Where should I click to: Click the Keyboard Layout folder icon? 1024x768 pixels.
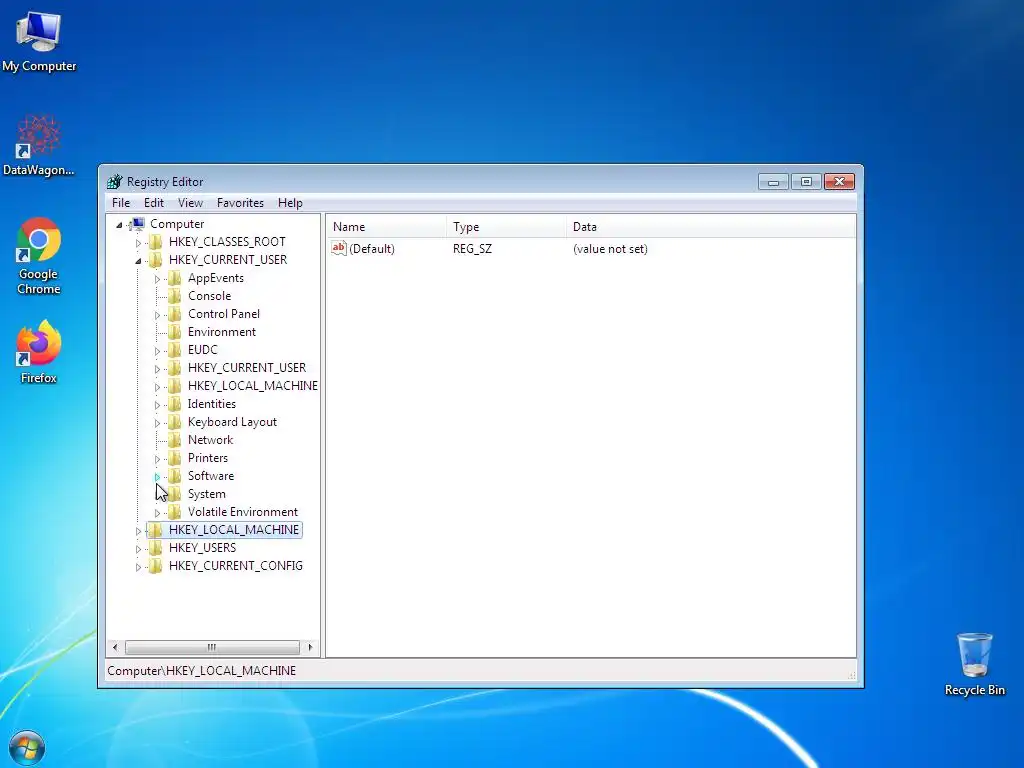pyautogui.click(x=174, y=422)
